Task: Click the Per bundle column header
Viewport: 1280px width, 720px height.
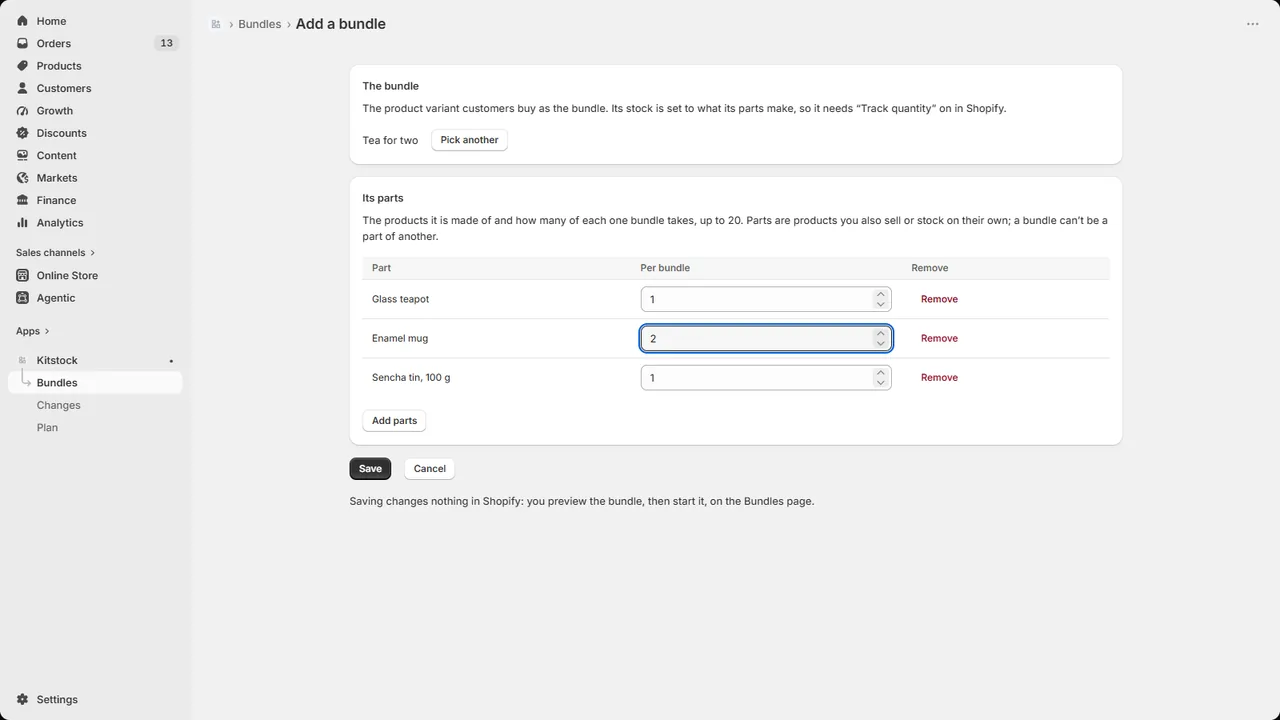Action: pos(665,268)
